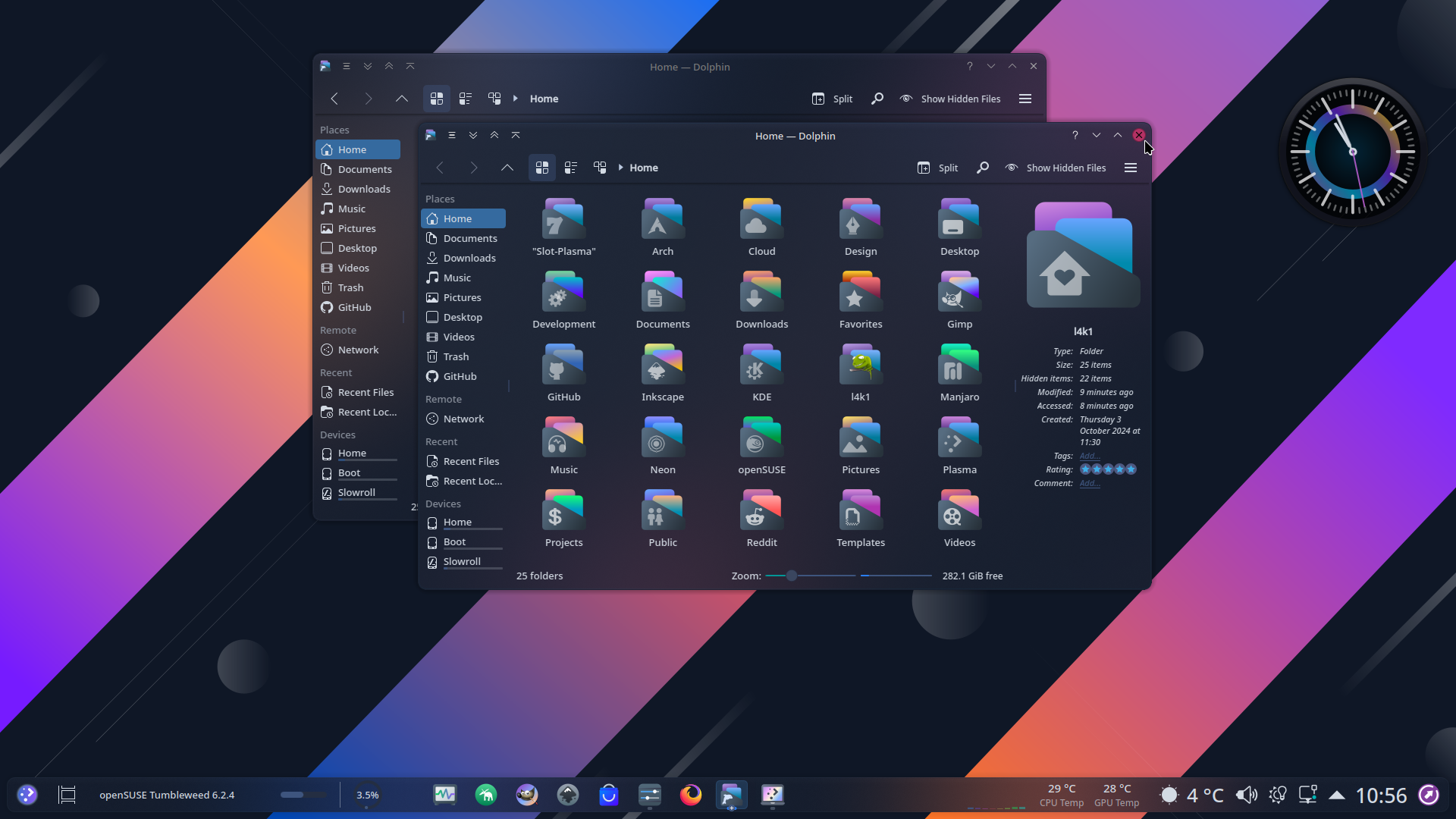Toggle compact view mode in back window
Image resolution: width=1456 pixels, height=819 pixels.
[466, 99]
